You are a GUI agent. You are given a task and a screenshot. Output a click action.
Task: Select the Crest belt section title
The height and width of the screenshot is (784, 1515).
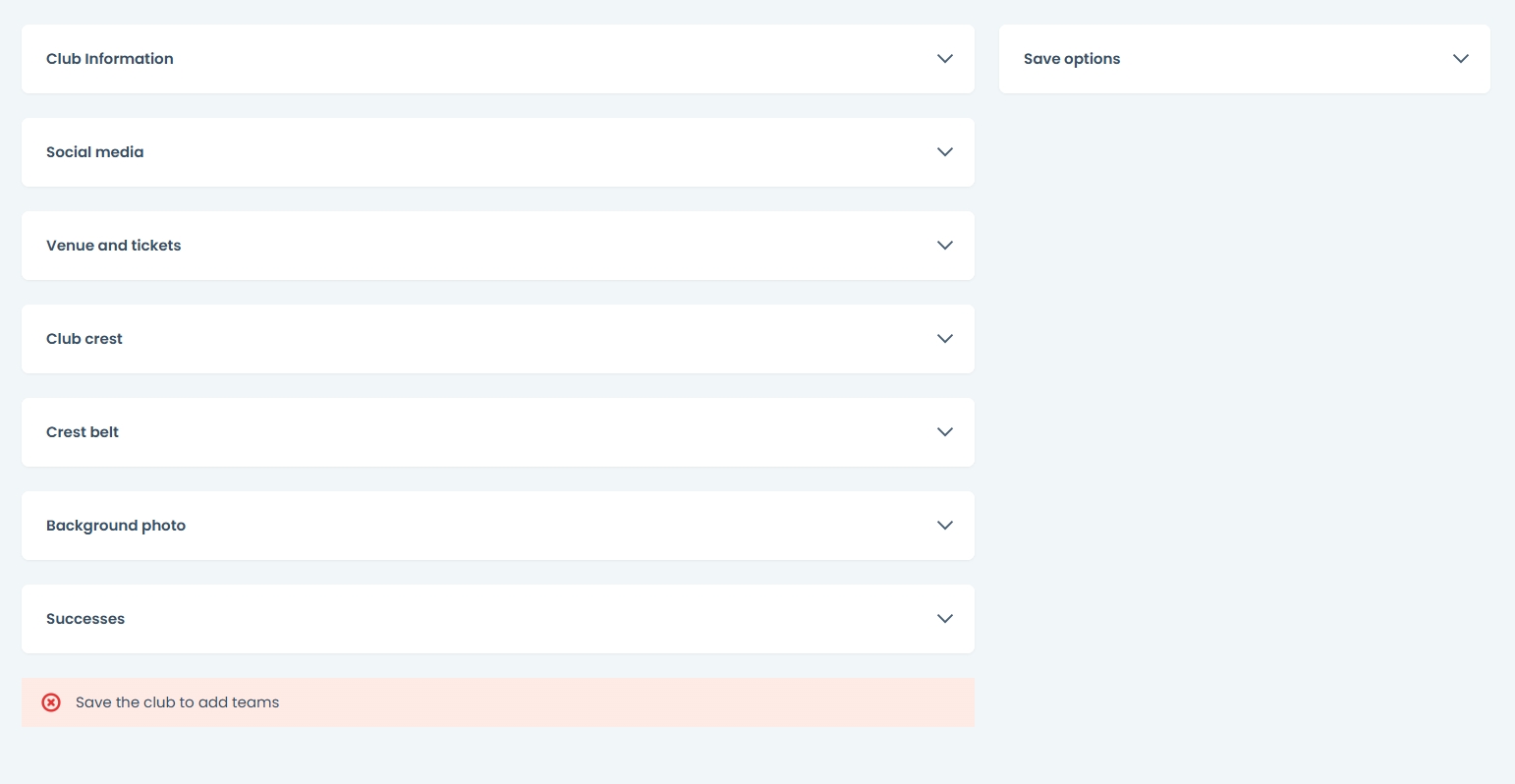click(x=83, y=432)
